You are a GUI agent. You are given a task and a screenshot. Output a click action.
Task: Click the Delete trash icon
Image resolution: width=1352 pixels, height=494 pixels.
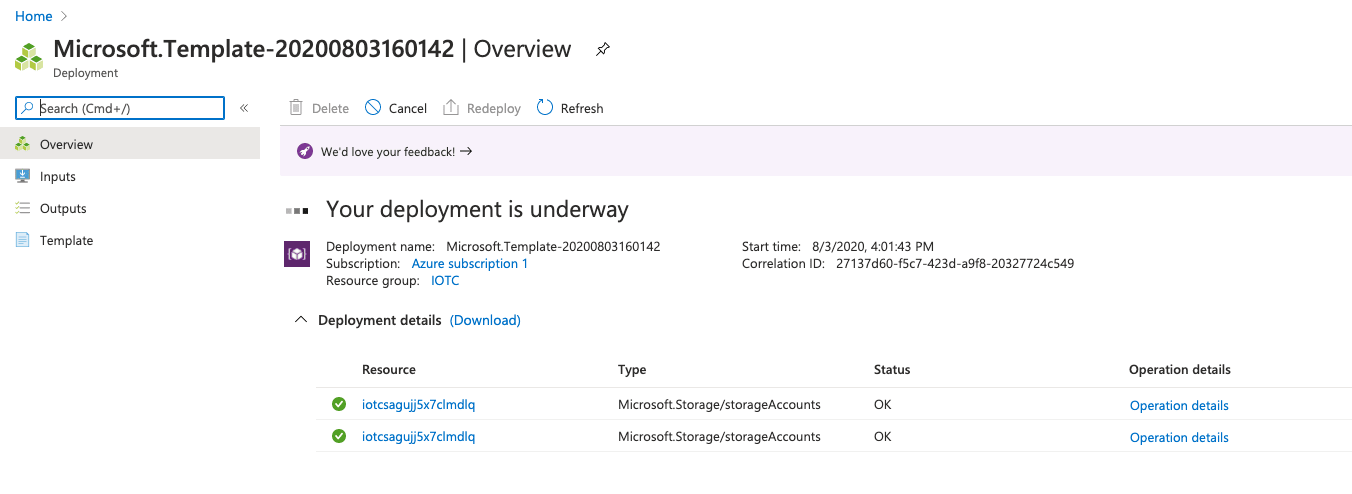point(296,107)
